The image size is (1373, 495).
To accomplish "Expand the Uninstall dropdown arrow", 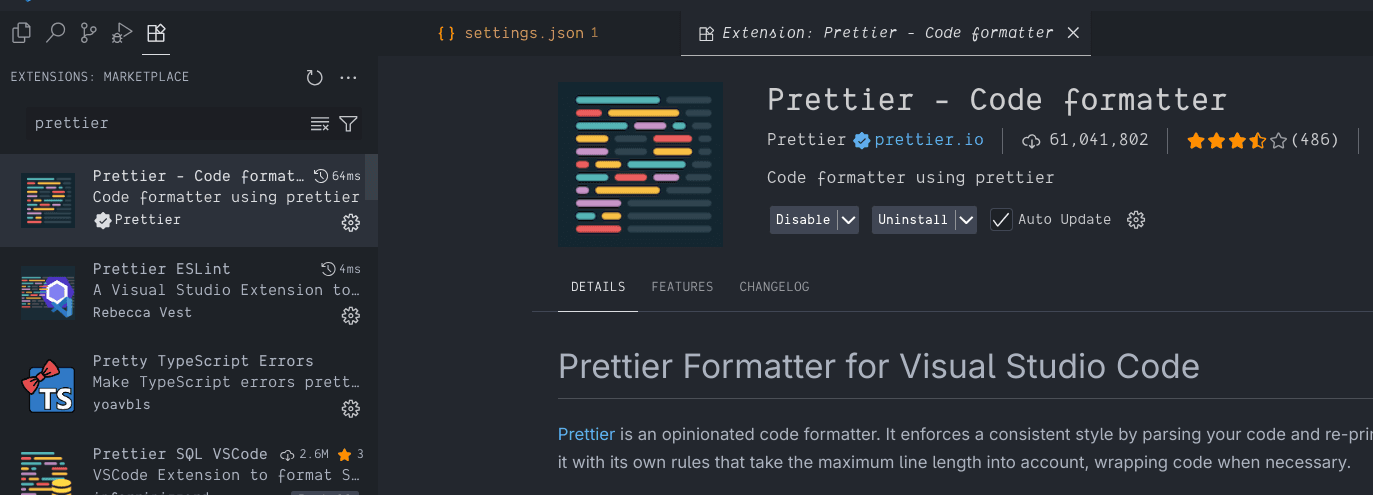I will tap(965, 220).
